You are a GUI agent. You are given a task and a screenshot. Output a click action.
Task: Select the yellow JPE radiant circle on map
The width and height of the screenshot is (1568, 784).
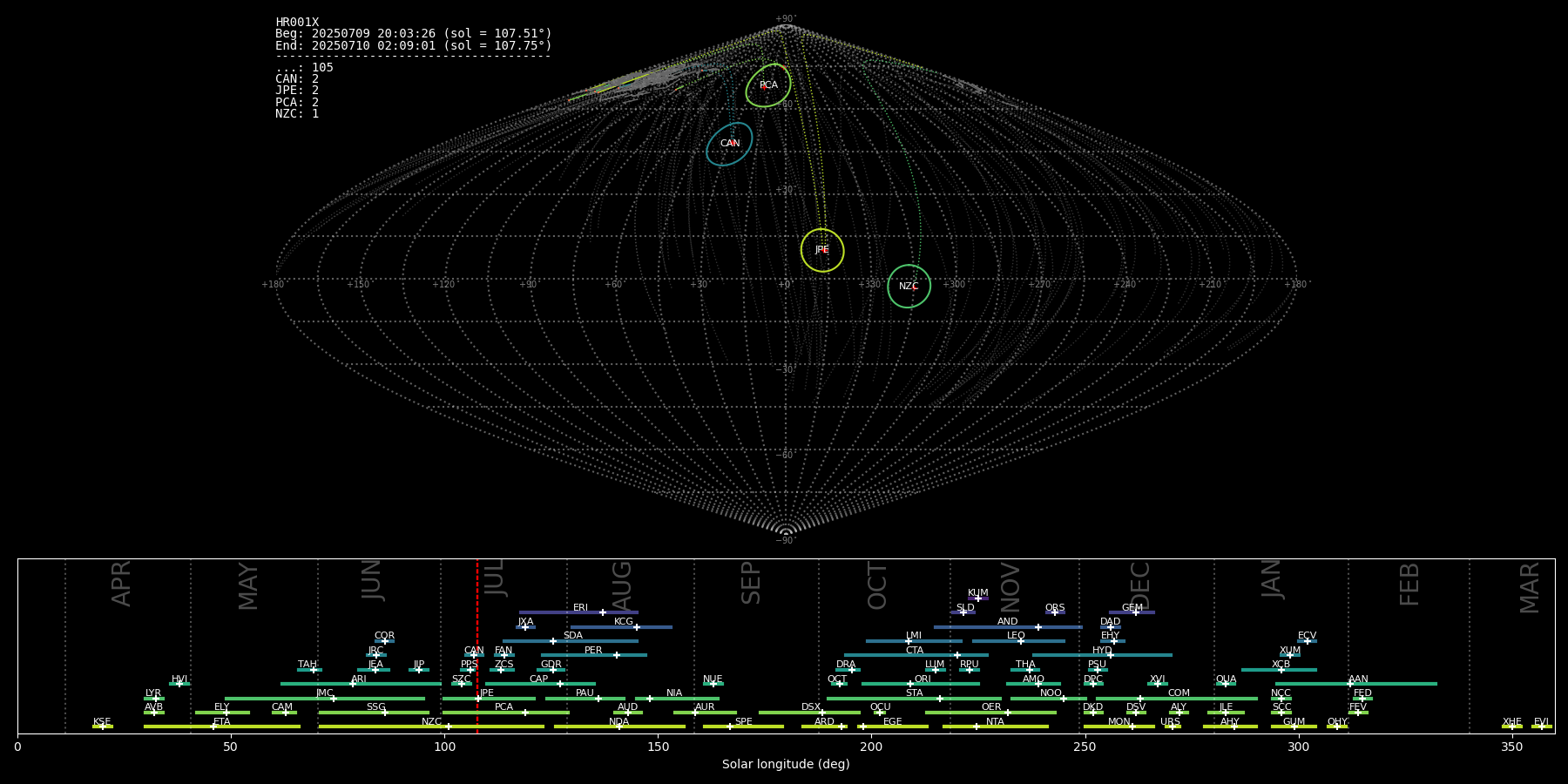tap(822, 250)
